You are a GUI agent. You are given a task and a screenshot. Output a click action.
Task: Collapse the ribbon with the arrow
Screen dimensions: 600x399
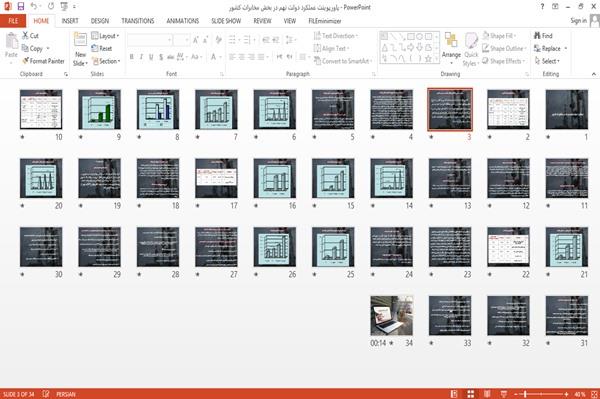[x=593, y=74]
